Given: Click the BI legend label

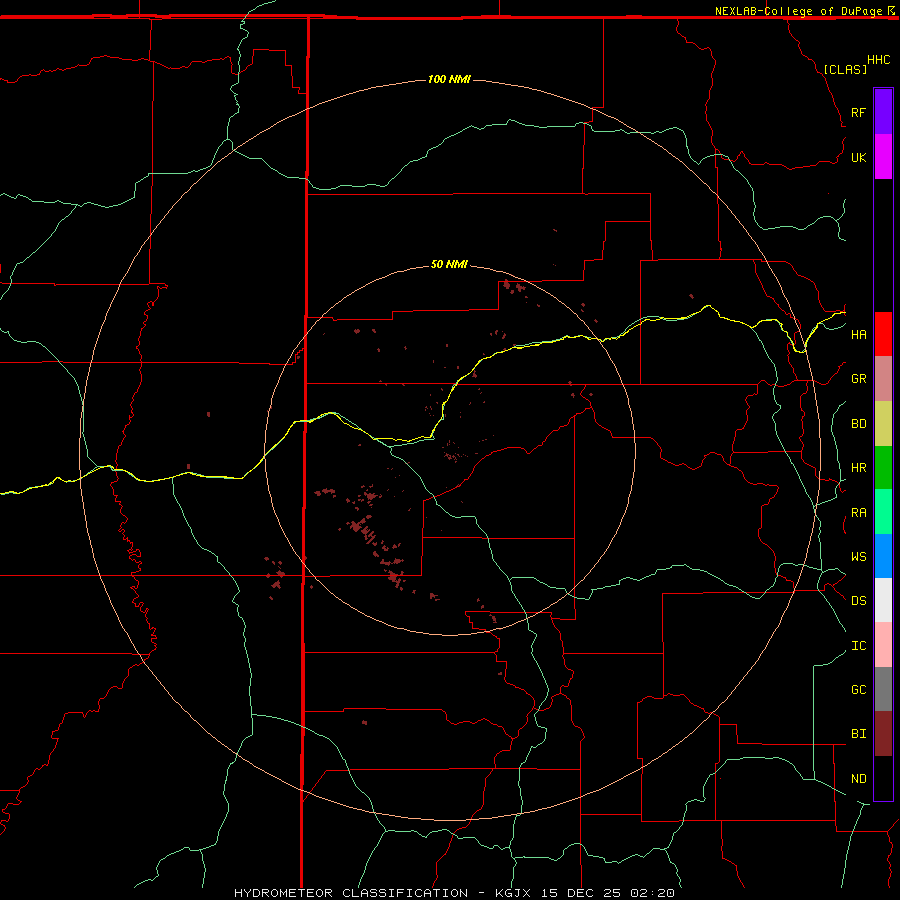Looking at the screenshot, I should (858, 734).
